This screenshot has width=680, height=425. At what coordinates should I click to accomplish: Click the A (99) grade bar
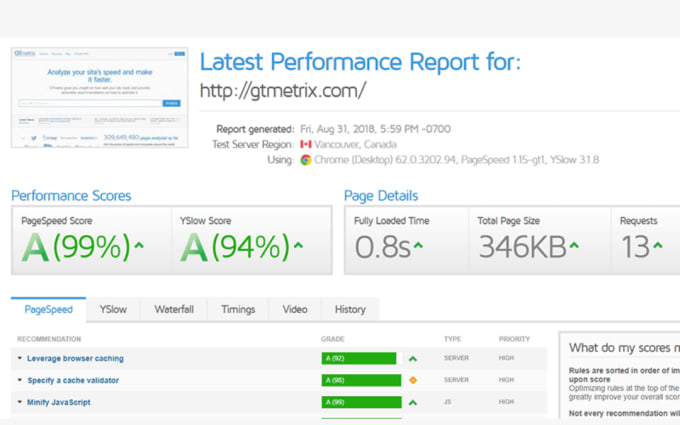(x=362, y=402)
